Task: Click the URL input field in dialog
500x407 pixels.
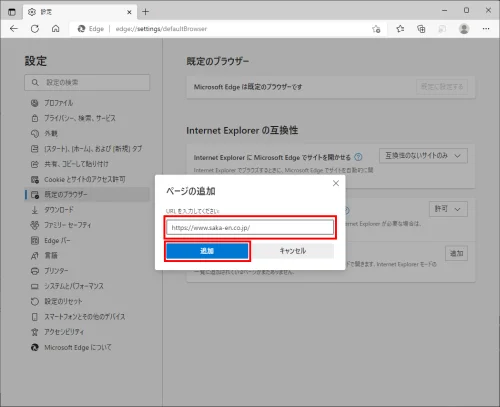Action: (250, 227)
